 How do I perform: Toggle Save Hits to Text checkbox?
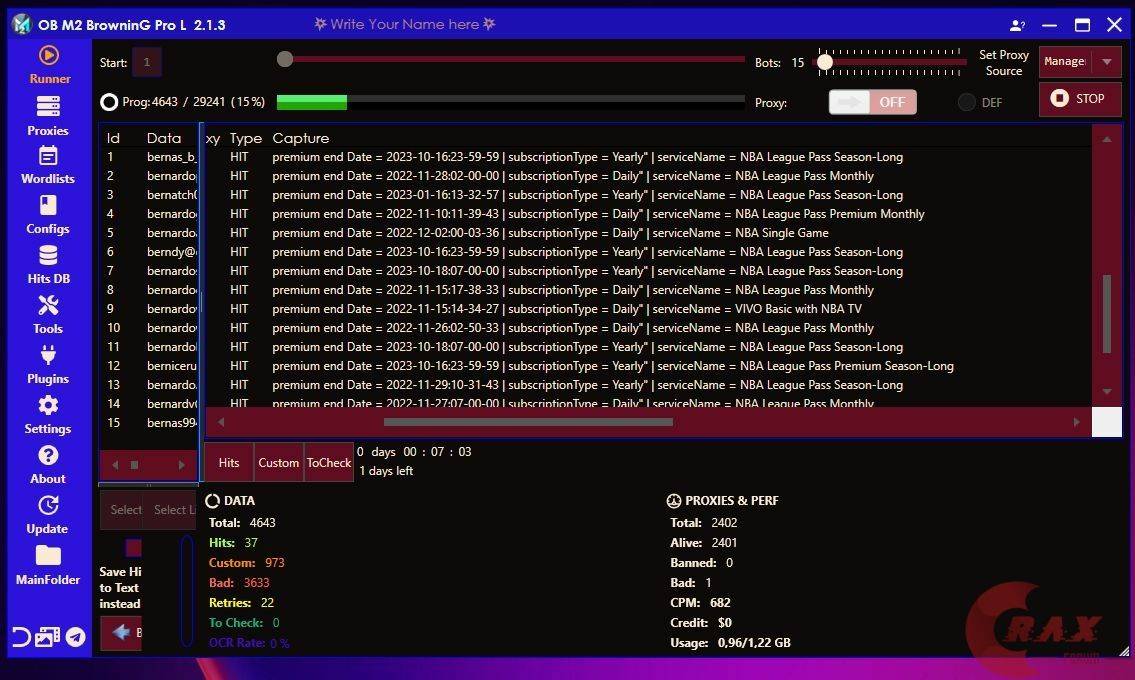pyautogui.click(x=134, y=547)
